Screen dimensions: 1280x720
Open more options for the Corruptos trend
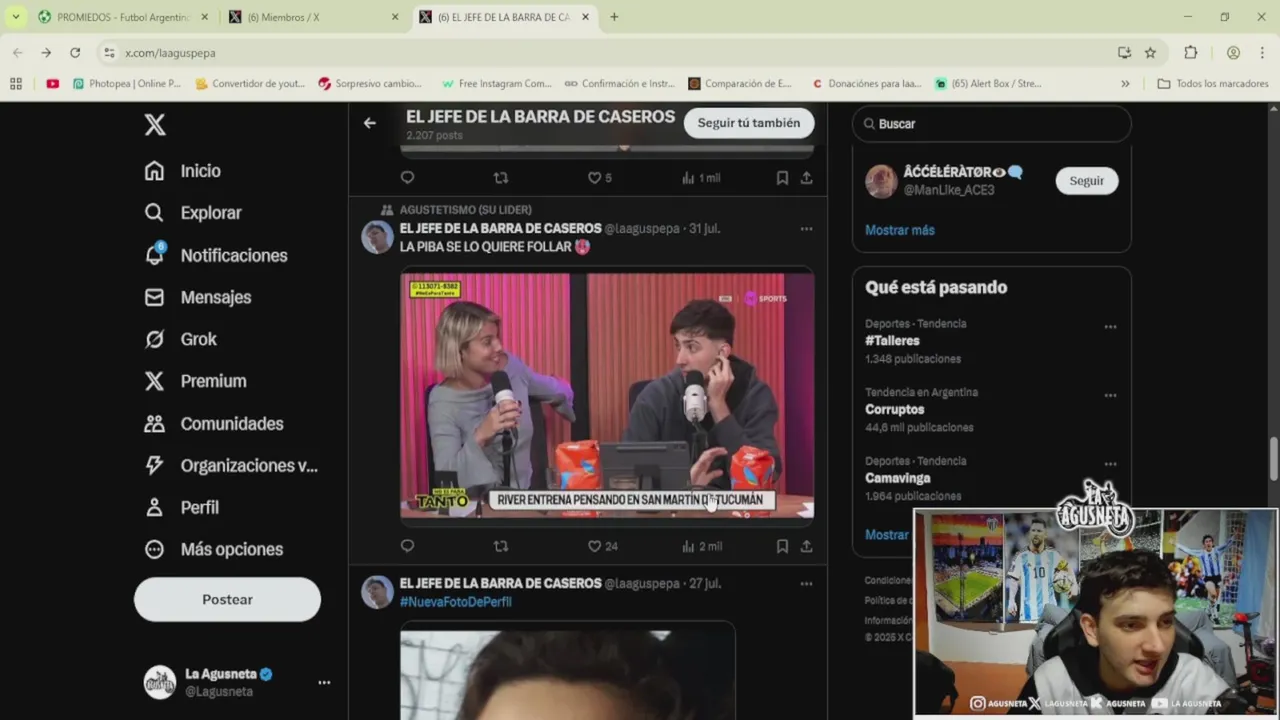point(1110,396)
